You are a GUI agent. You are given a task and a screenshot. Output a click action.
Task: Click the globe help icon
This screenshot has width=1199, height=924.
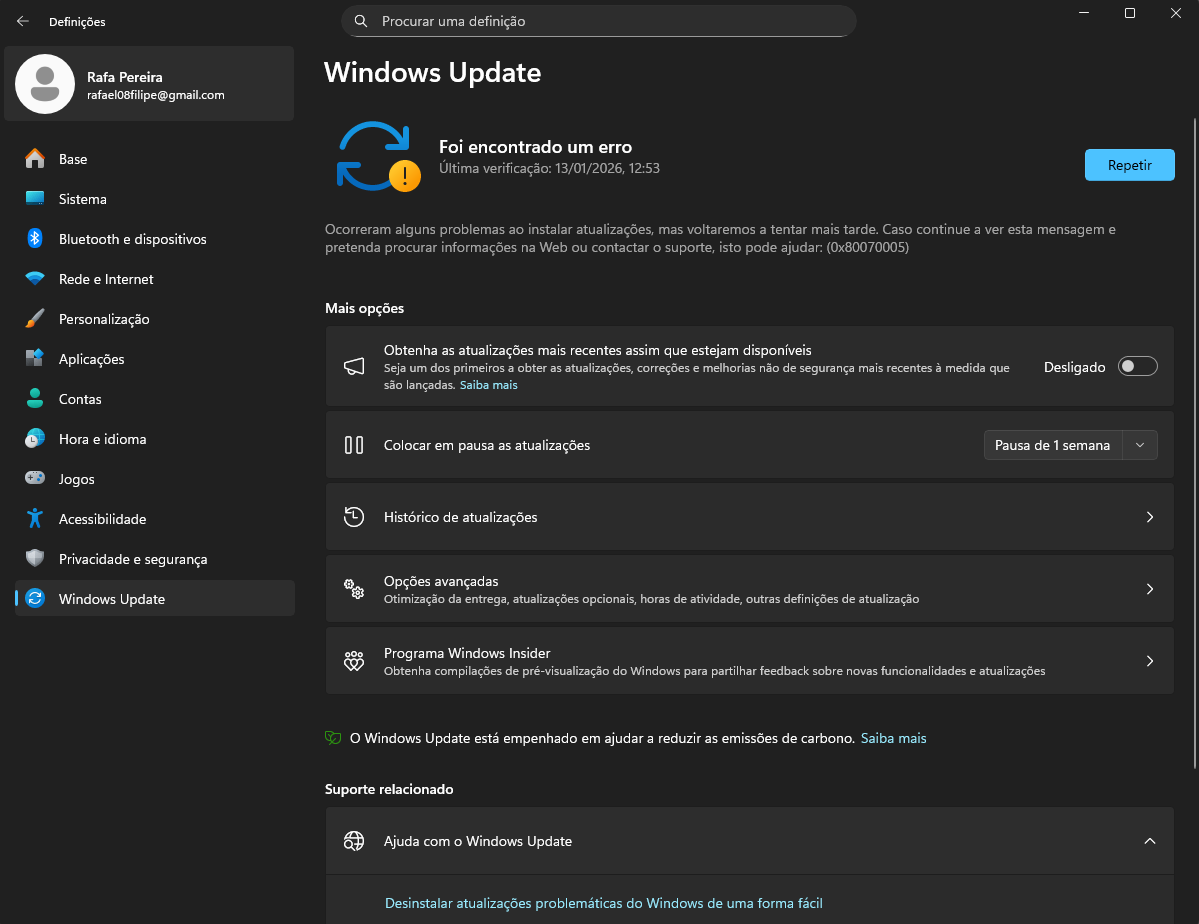354,841
